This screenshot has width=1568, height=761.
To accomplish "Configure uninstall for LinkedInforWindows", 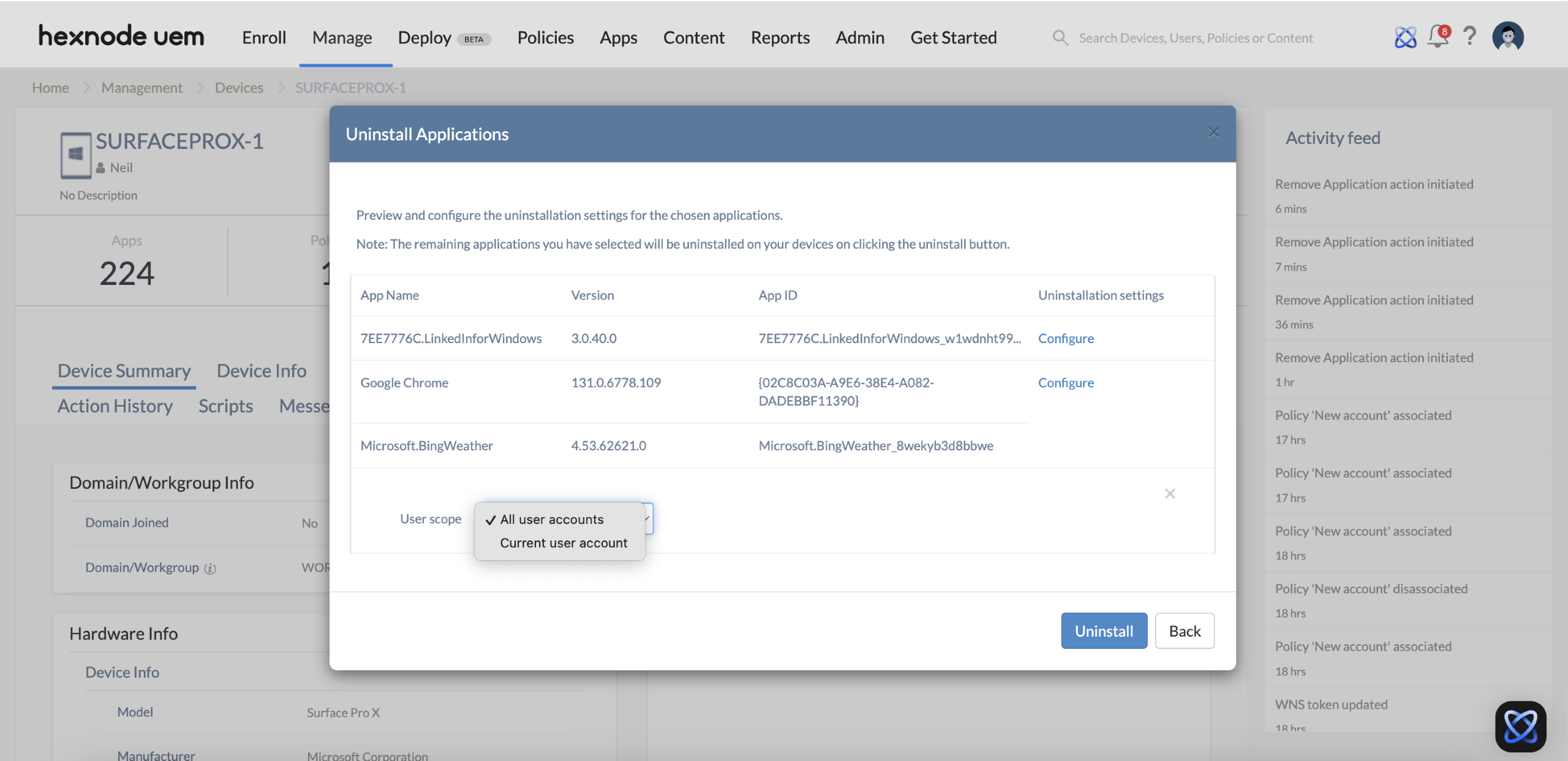I will (x=1066, y=338).
